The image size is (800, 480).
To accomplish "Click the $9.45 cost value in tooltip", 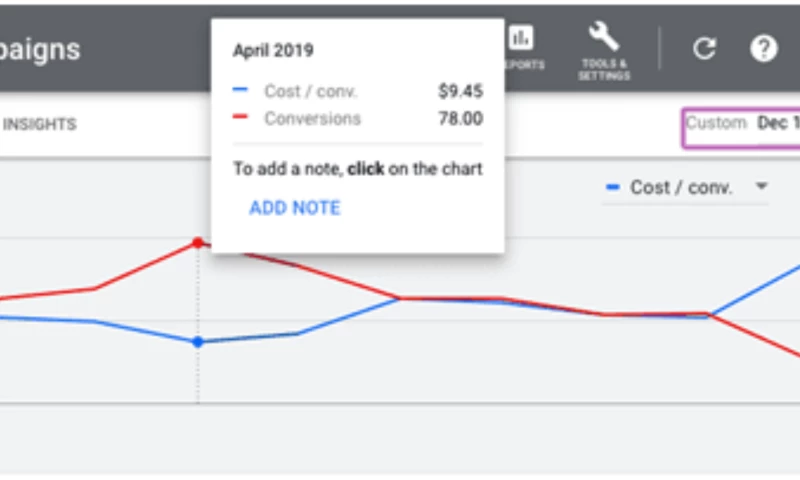I will coord(460,91).
